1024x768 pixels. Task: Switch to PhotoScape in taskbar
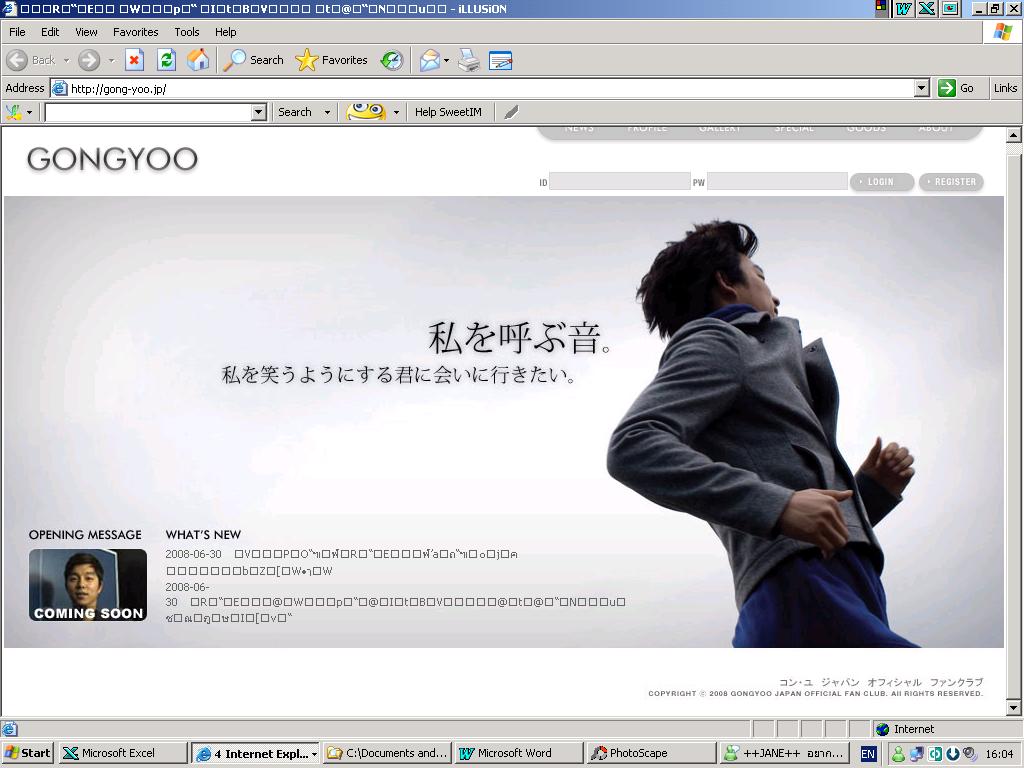click(651, 753)
